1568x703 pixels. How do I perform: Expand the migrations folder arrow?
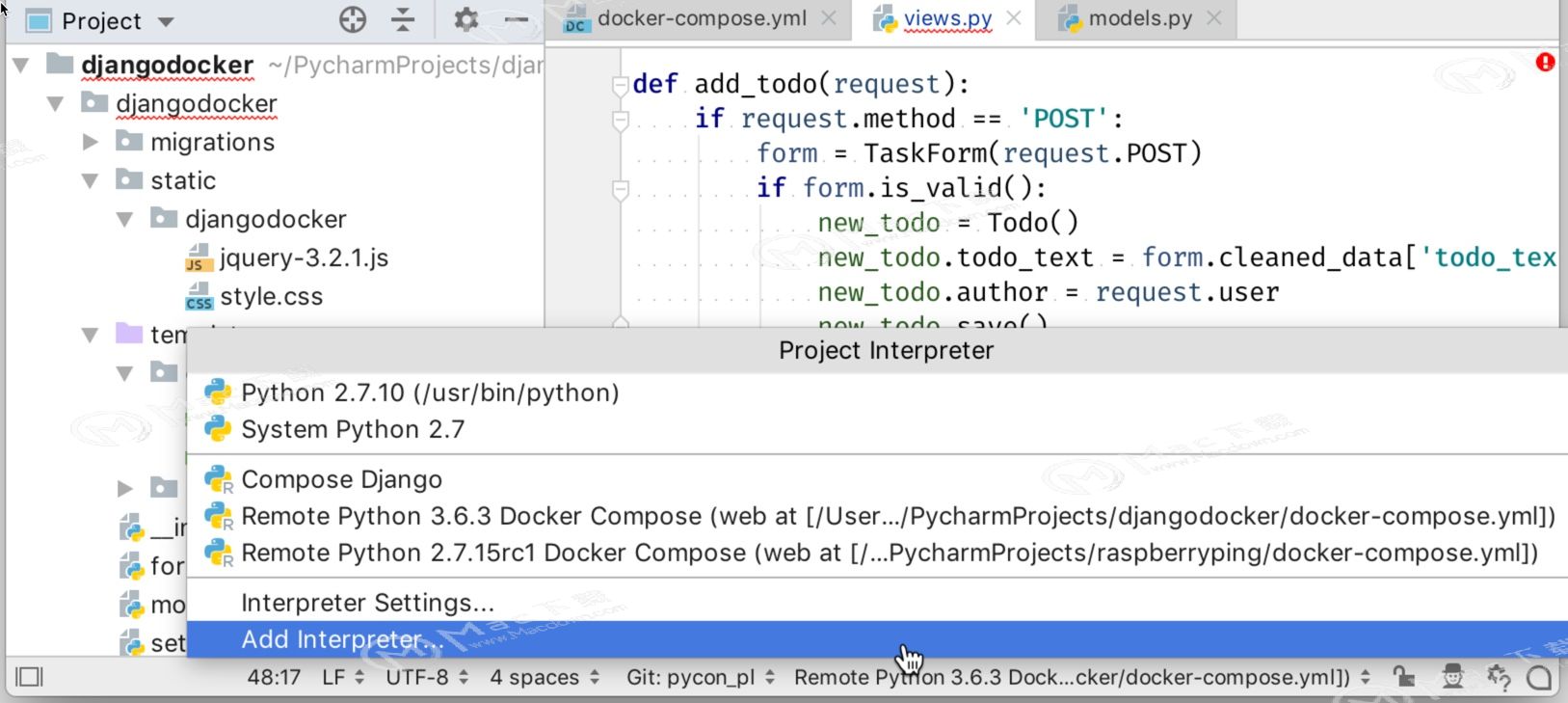pos(91,142)
